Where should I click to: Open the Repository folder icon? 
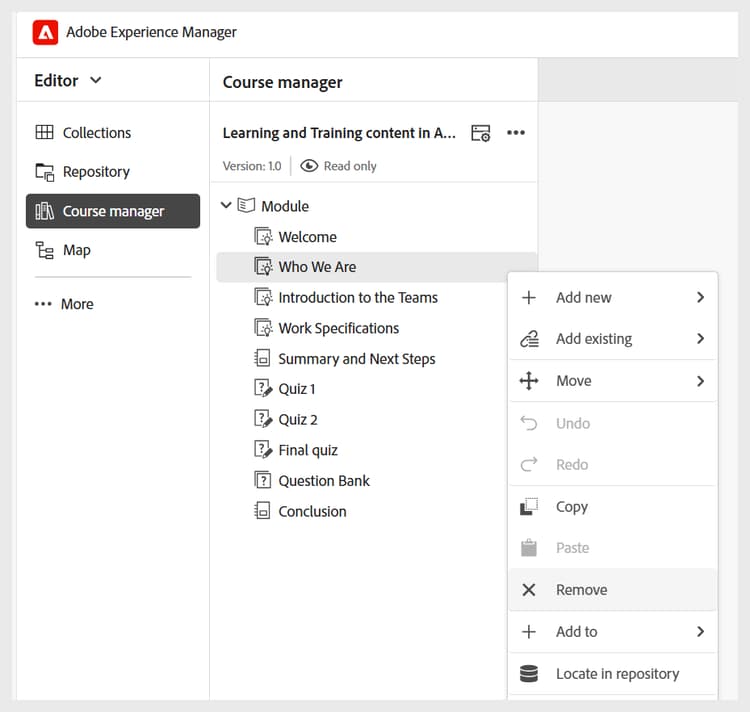pyautogui.click(x=45, y=172)
